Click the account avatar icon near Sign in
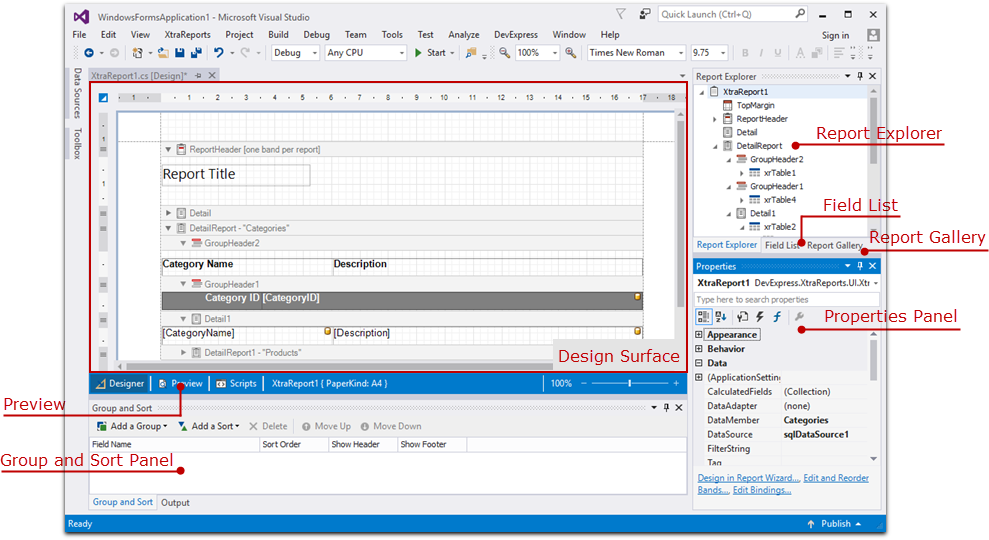This screenshot has height=540, width=989. pos(873,35)
